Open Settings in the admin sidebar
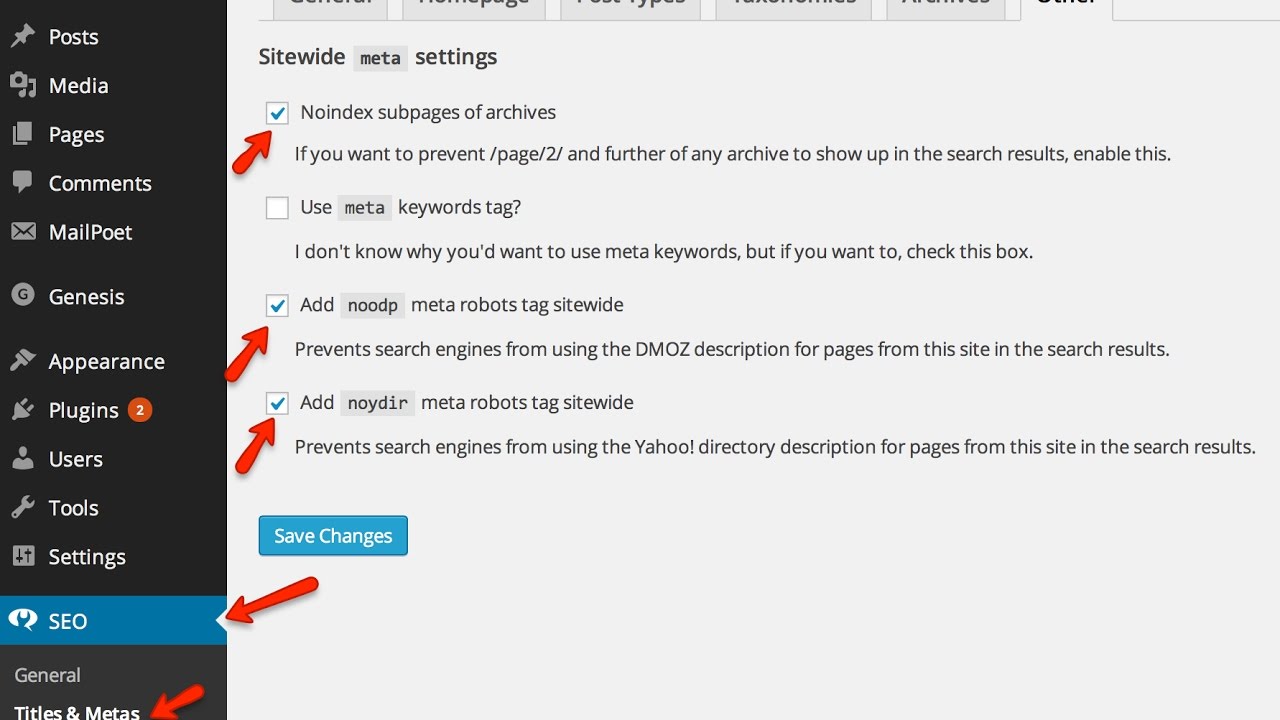Viewport: 1280px width, 720px height. pos(86,557)
